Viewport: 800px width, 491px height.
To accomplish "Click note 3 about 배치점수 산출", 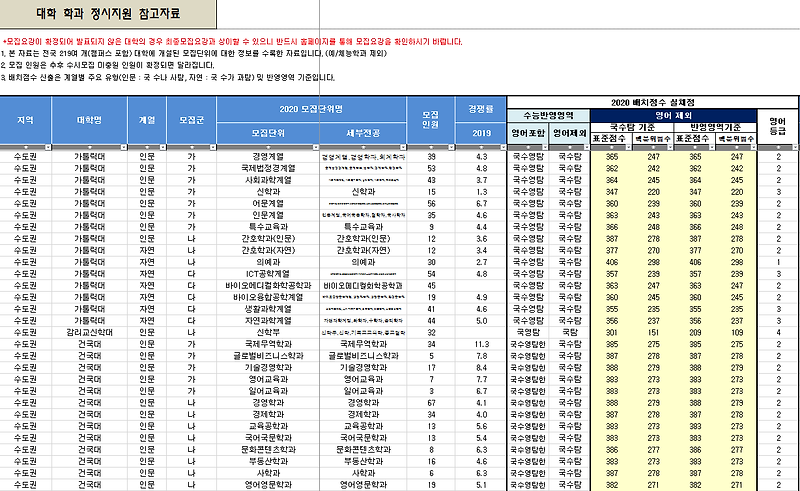I will pos(168,78).
